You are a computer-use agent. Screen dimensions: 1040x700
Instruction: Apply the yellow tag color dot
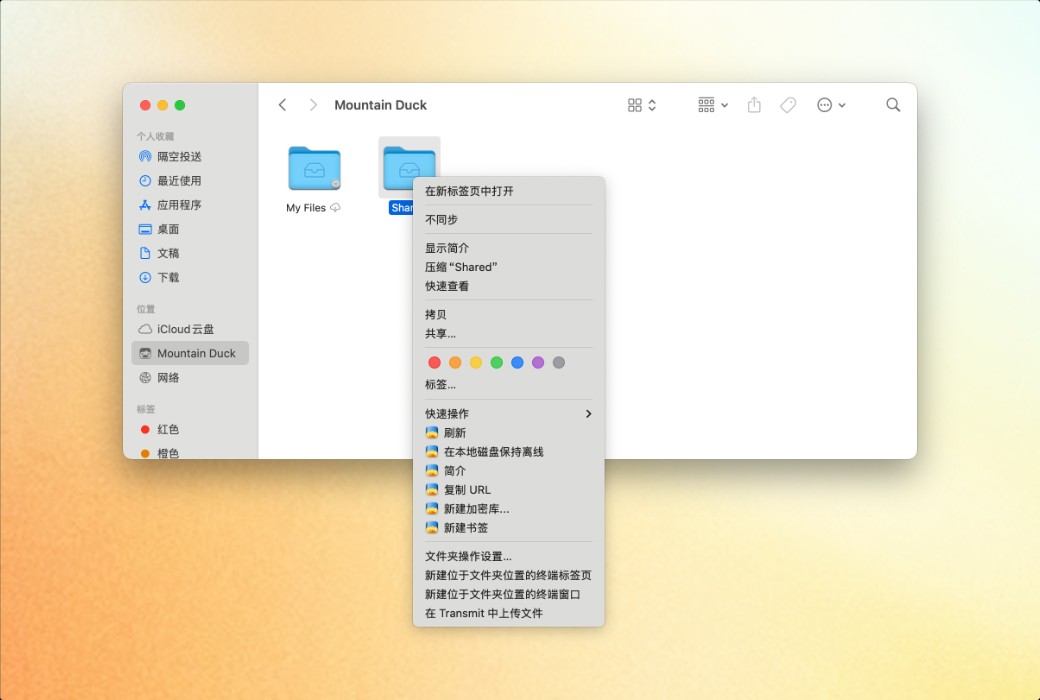tap(476, 362)
